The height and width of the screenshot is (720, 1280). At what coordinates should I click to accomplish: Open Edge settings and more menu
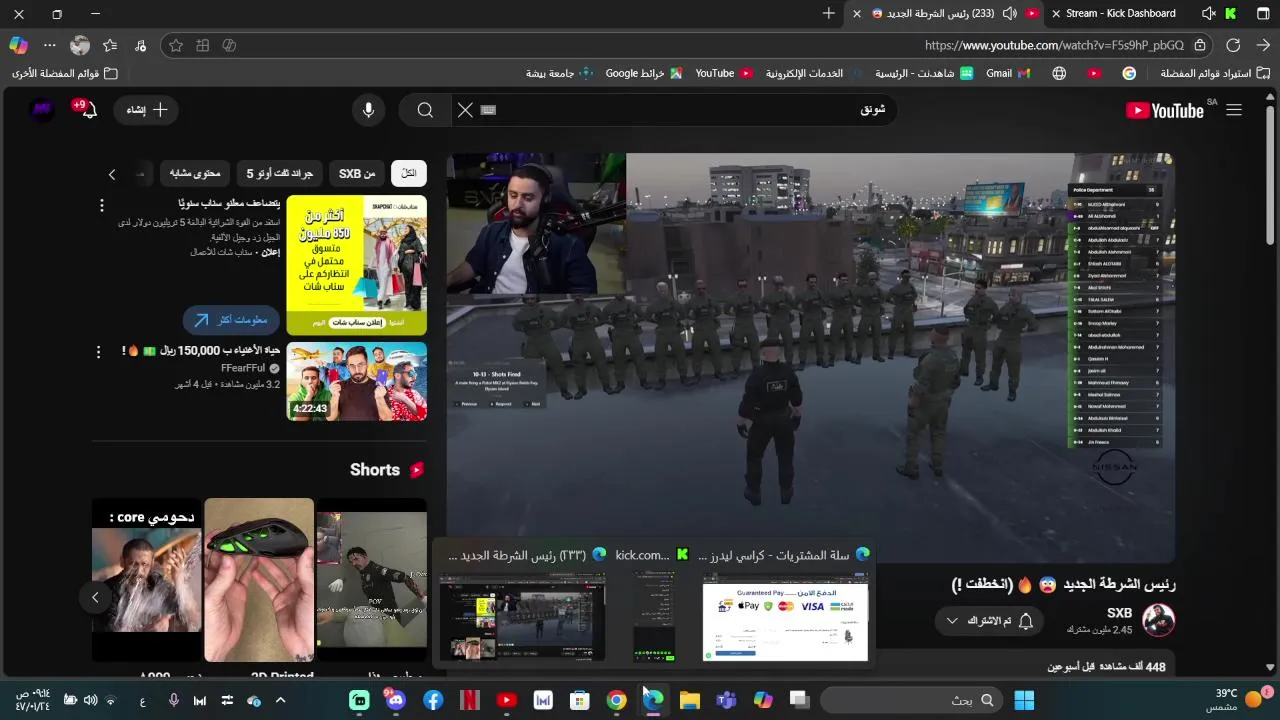(49, 45)
